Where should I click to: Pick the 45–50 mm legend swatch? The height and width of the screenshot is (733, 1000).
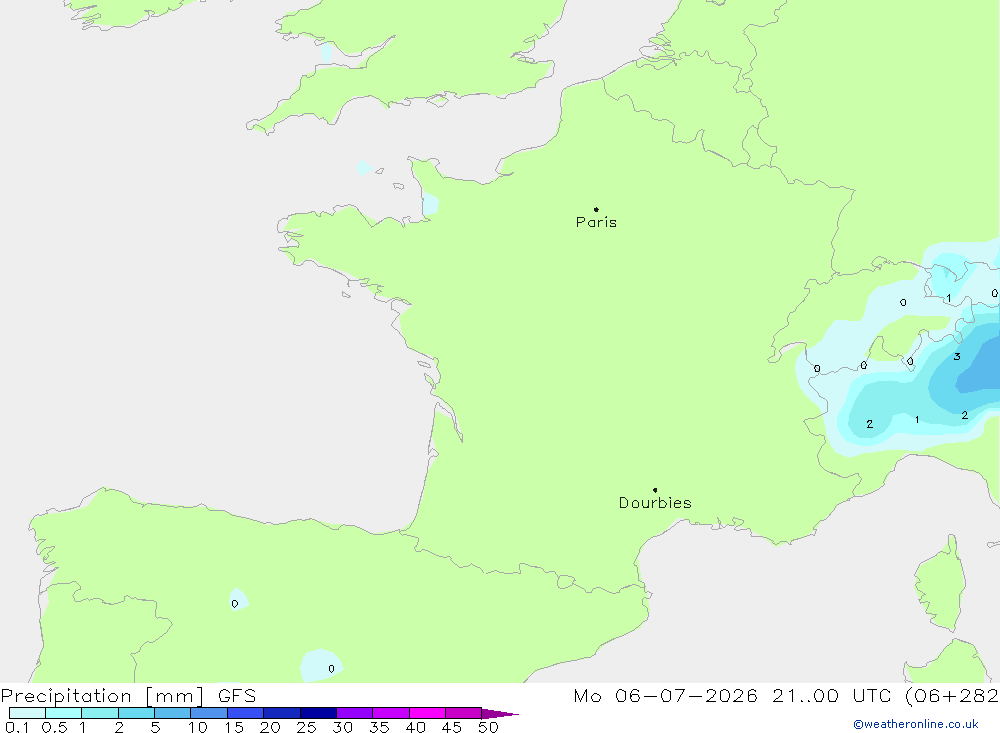click(x=464, y=713)
